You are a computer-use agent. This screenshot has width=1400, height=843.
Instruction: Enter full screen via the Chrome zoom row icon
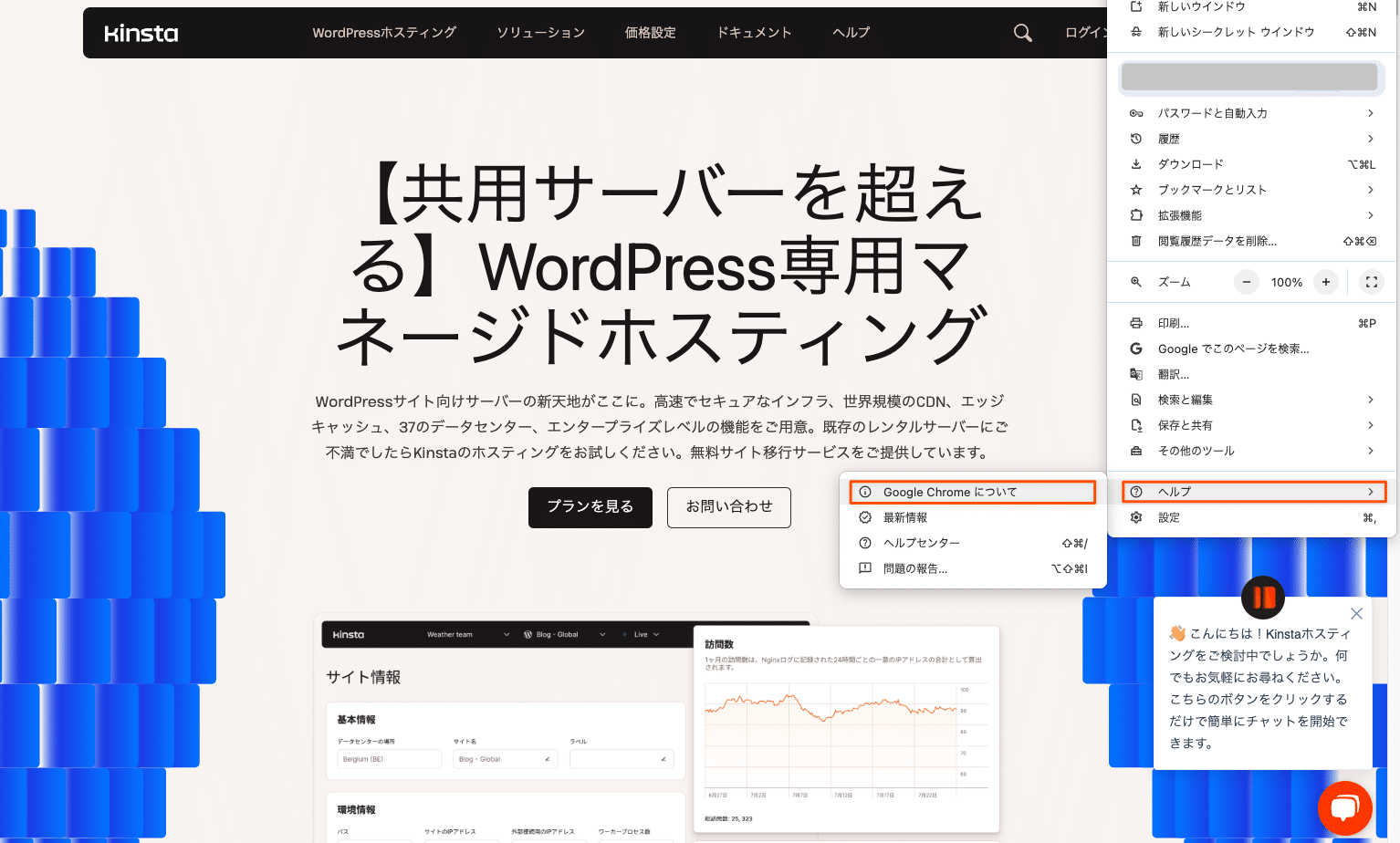pyautogui.click(x=1371, y=282)
